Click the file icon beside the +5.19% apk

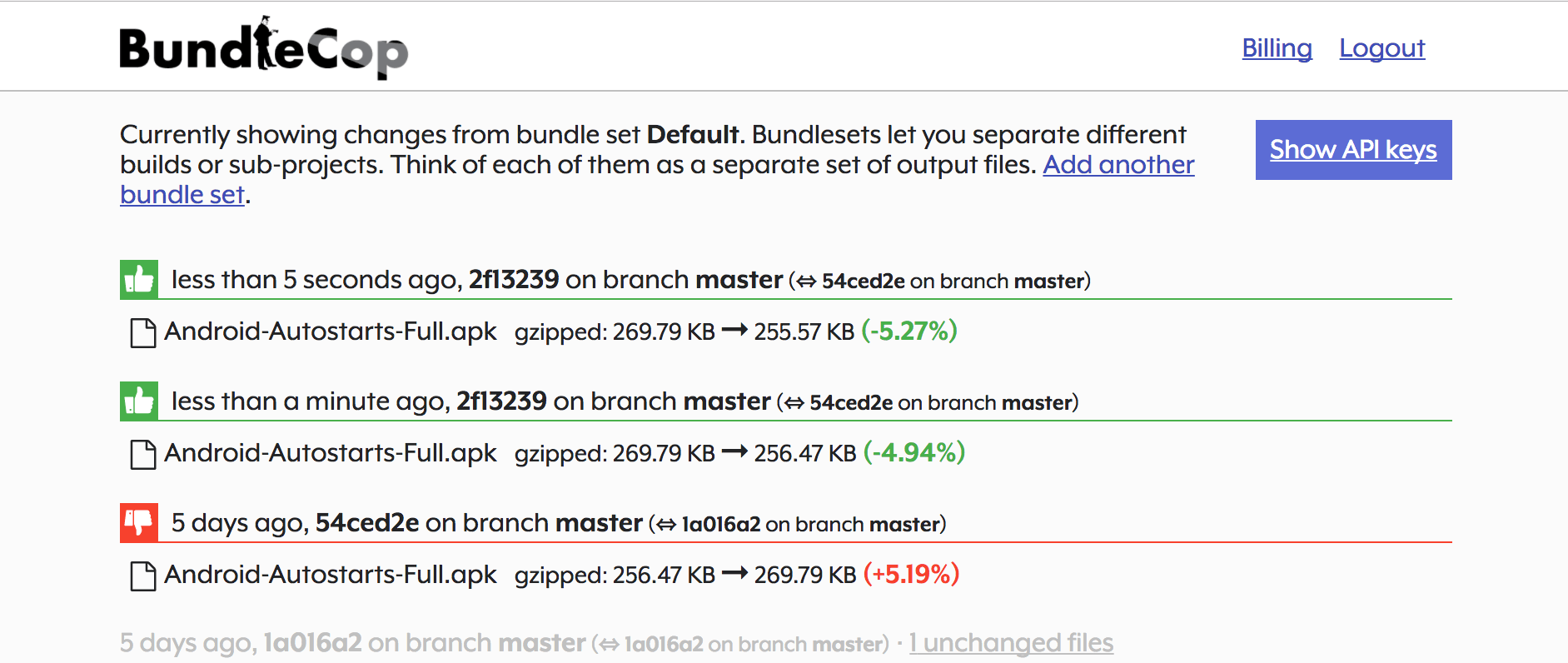[143, 576]
